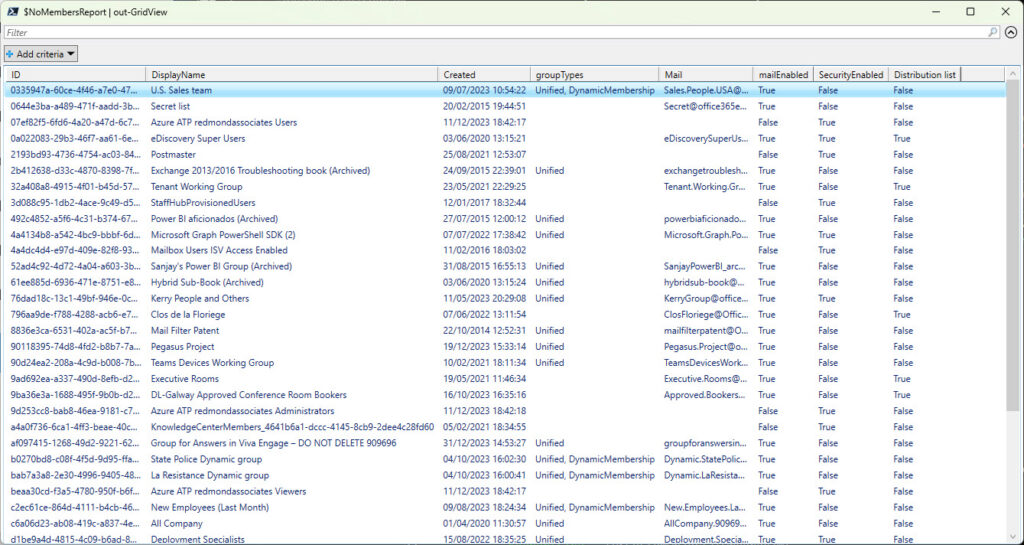Select Microsoft Graph PowerShell SDK (2) row
Image resolution: width=1024 pixels, height=545 pixels.
tap(505, 234)
